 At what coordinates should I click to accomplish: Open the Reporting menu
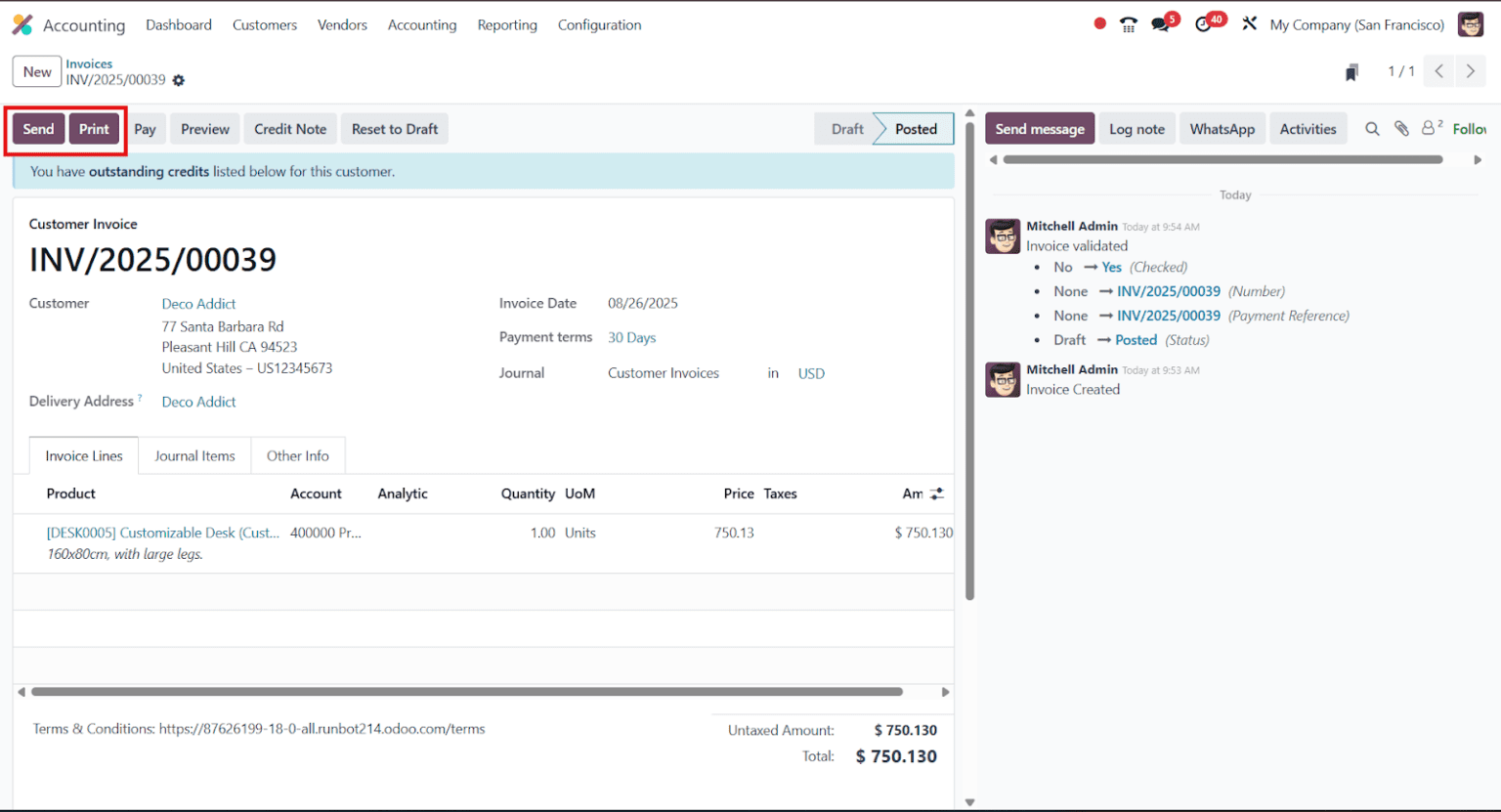507,24
